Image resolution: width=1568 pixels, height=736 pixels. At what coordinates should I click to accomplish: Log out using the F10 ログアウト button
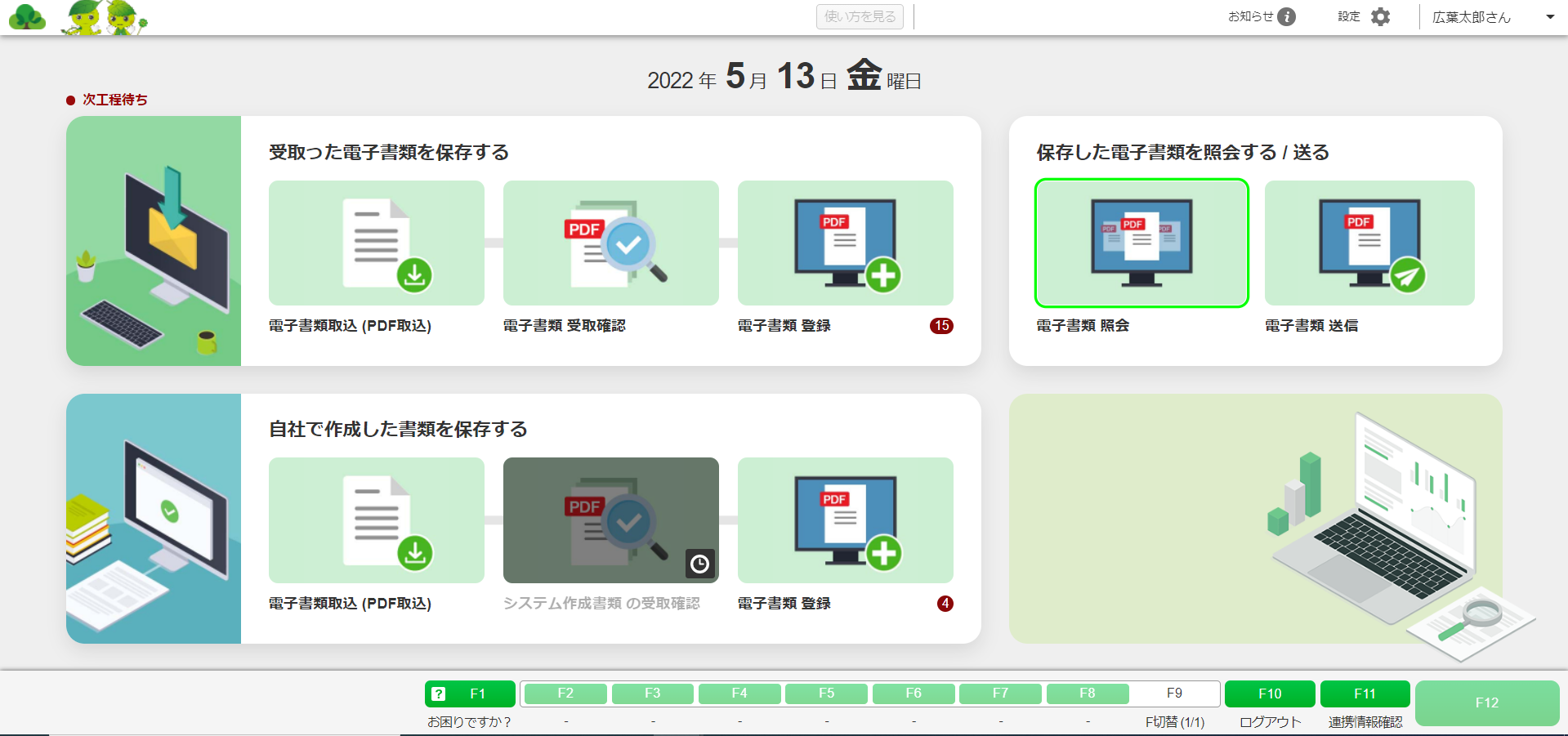(x=1270, y=693)
